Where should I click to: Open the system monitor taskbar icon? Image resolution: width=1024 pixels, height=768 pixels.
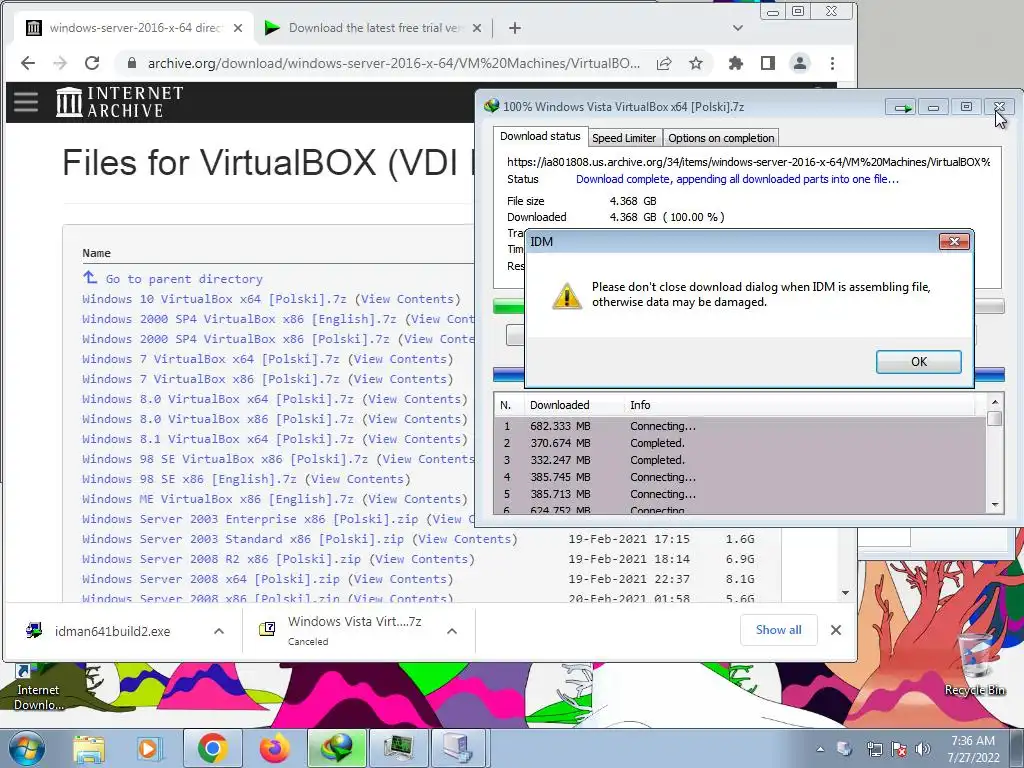coord(398,748)
